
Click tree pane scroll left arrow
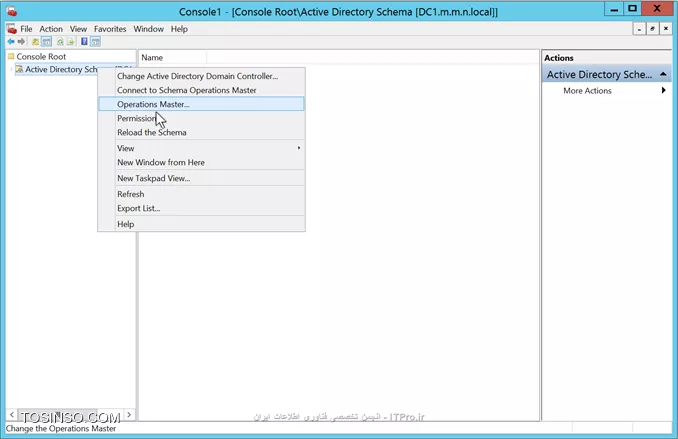[12, 414]
